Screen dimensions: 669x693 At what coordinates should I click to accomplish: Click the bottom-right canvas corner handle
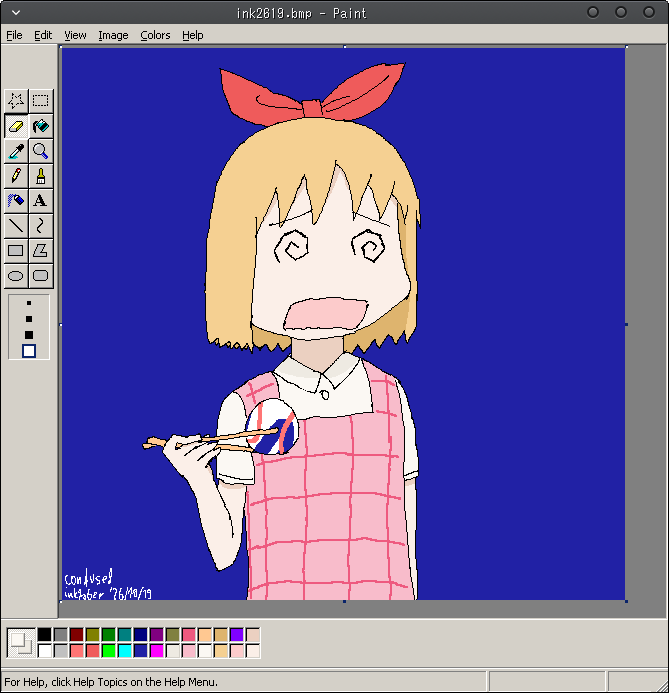(627, 602)
